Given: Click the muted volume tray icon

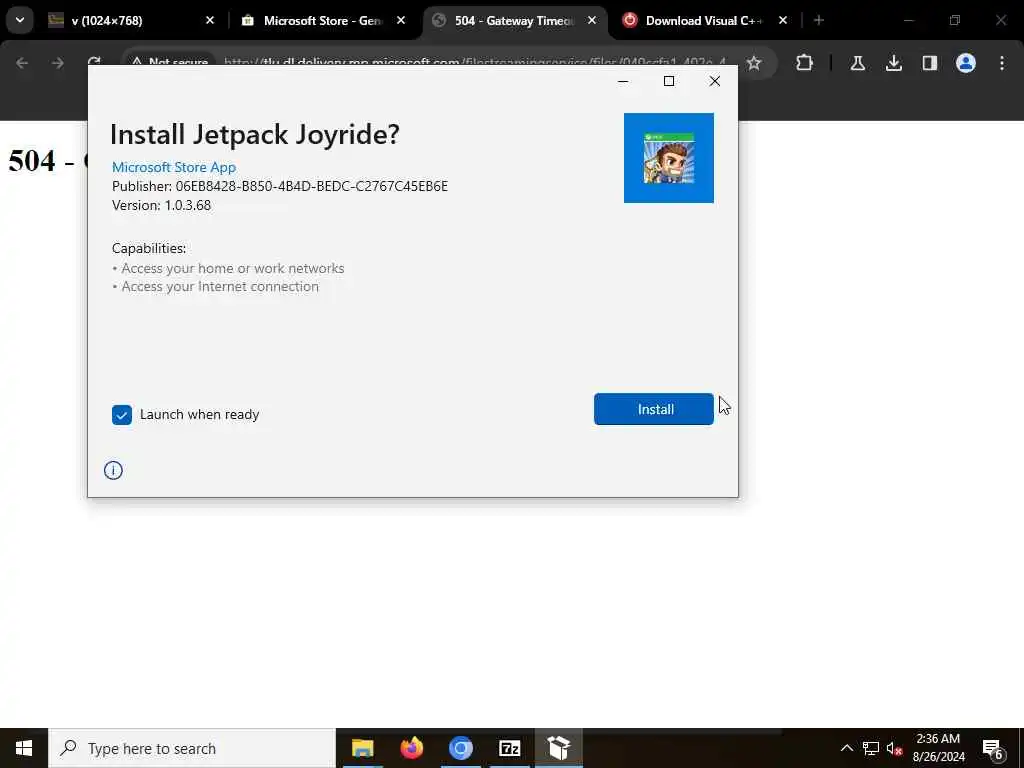Looking at the screenshot, I should 895,748.
